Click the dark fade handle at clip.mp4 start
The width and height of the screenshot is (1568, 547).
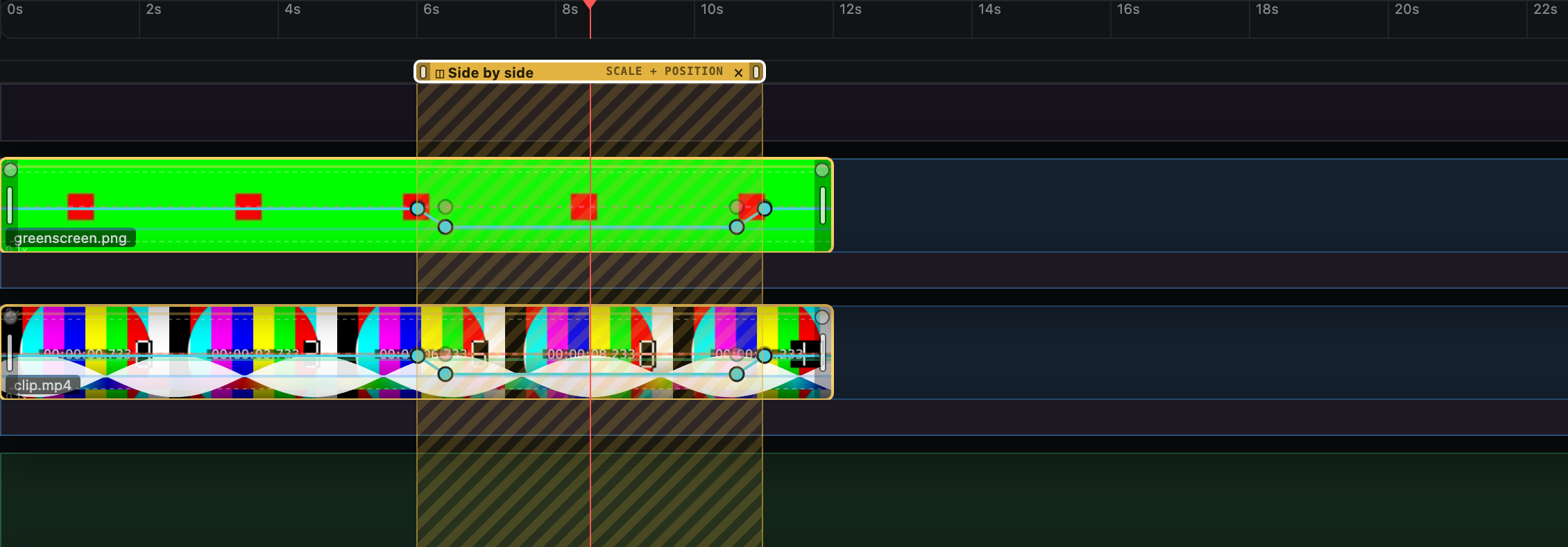click(x=10, y=317)
